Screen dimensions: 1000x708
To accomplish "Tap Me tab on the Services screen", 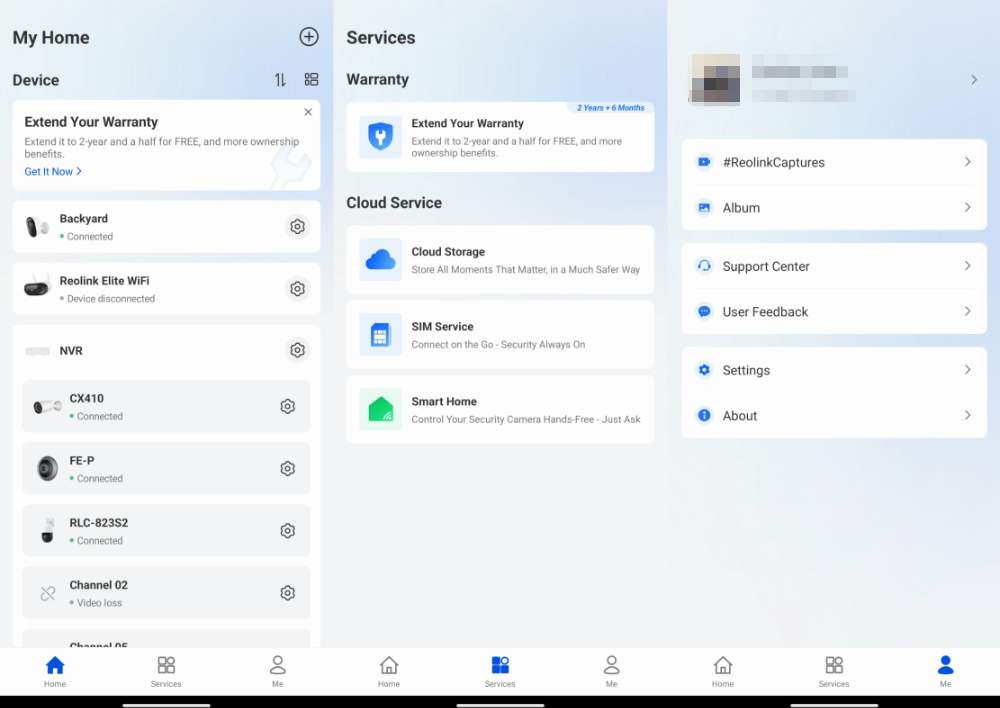I will tap(612, 672).
